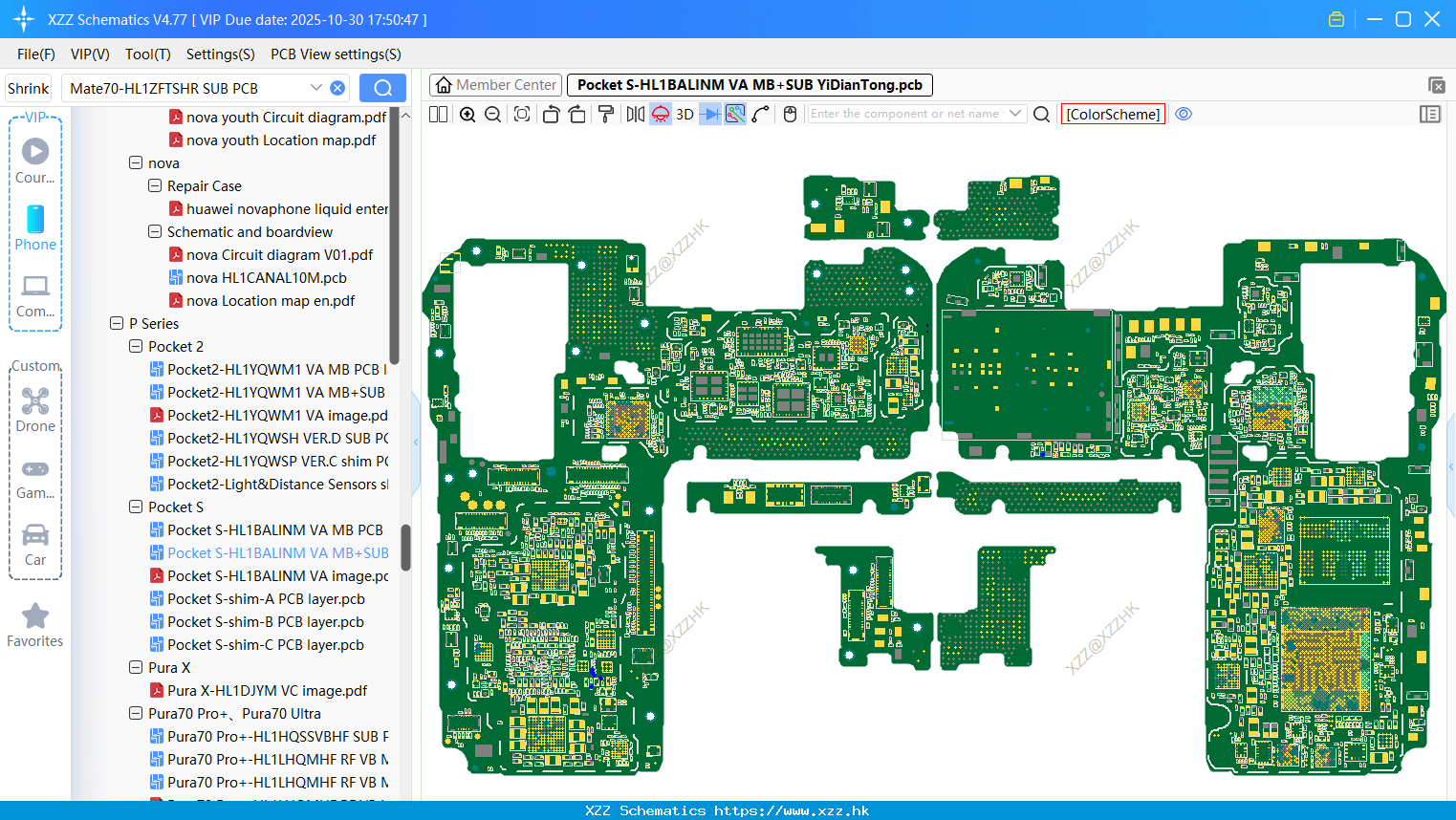1456x820 pixels.
Task: Fit the PCB board to the window
Action: 522,115
